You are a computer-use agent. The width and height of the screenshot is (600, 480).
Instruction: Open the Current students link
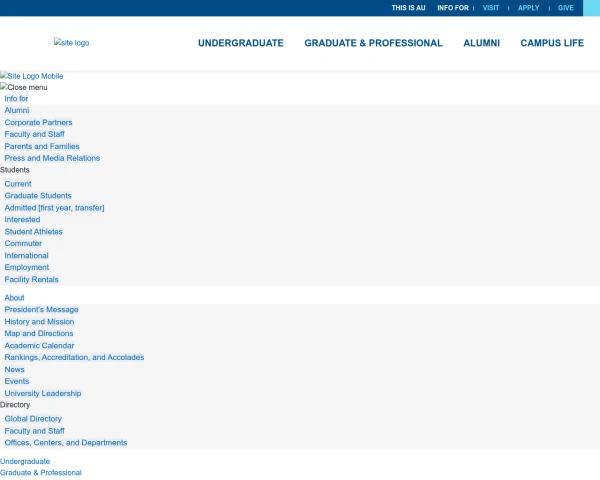[18, 184]
